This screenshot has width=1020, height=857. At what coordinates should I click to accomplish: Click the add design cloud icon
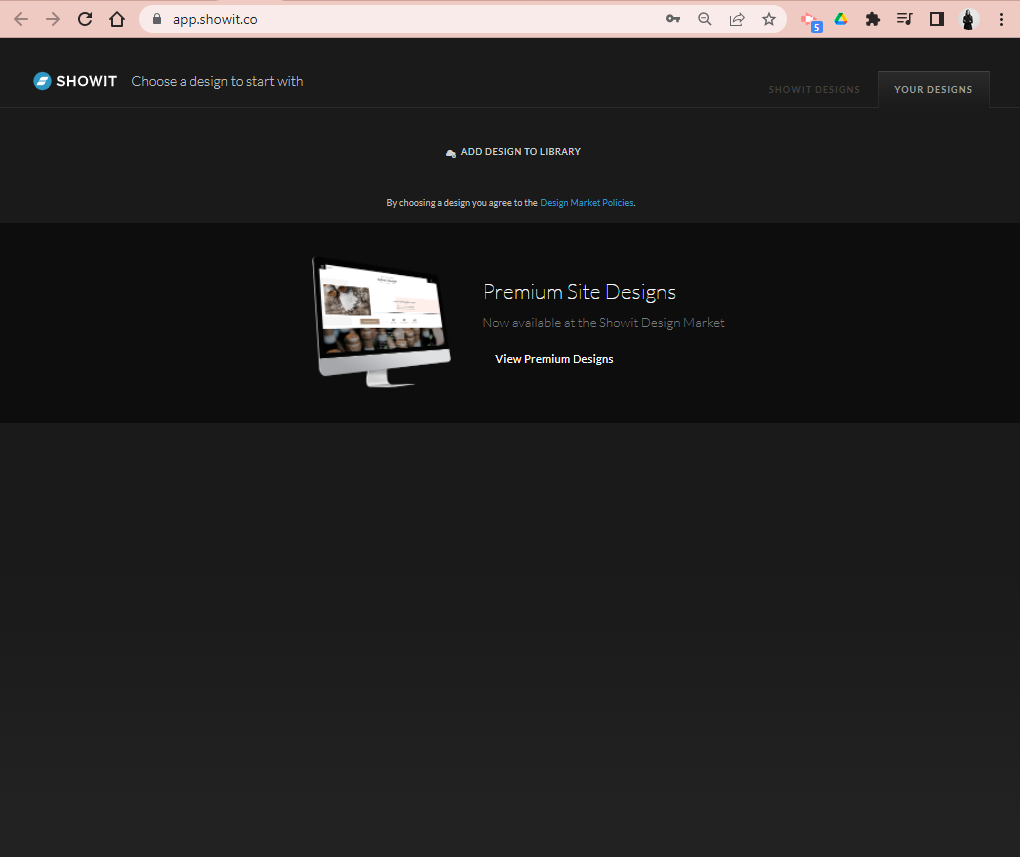(450, 154)
